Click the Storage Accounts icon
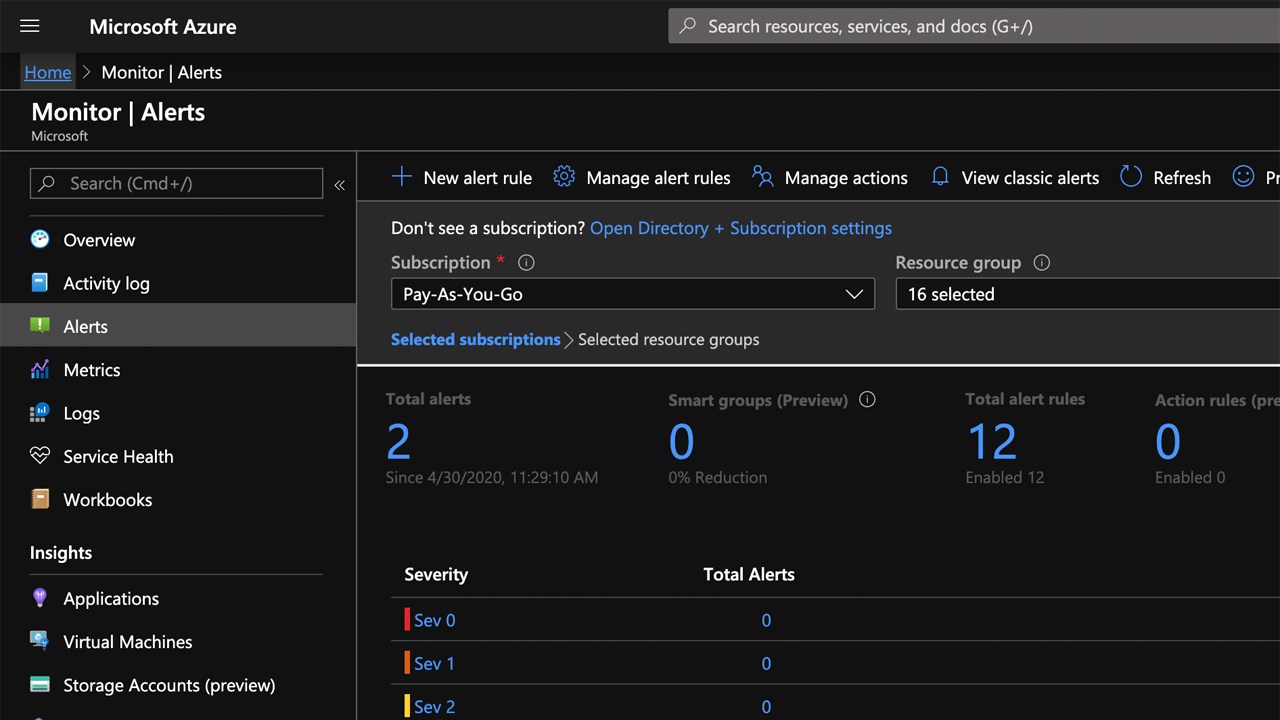Screen dimensions: 1280x720 click(40, 685)
